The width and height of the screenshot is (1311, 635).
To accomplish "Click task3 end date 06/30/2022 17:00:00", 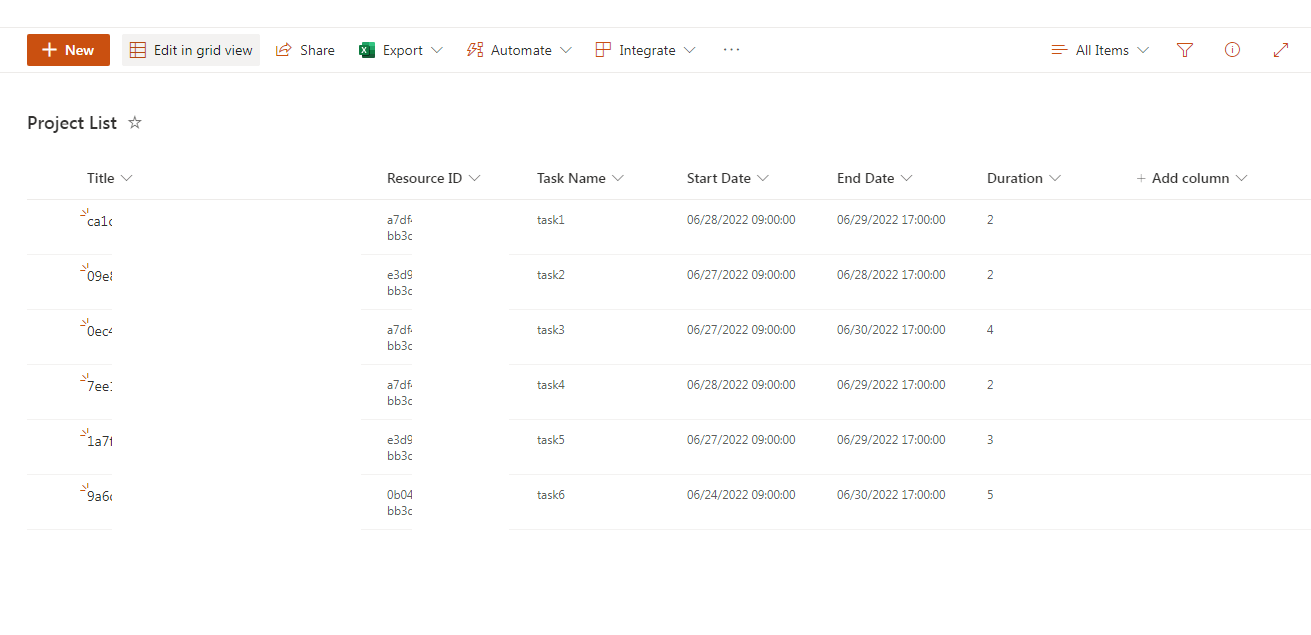I will click(891, 330).
